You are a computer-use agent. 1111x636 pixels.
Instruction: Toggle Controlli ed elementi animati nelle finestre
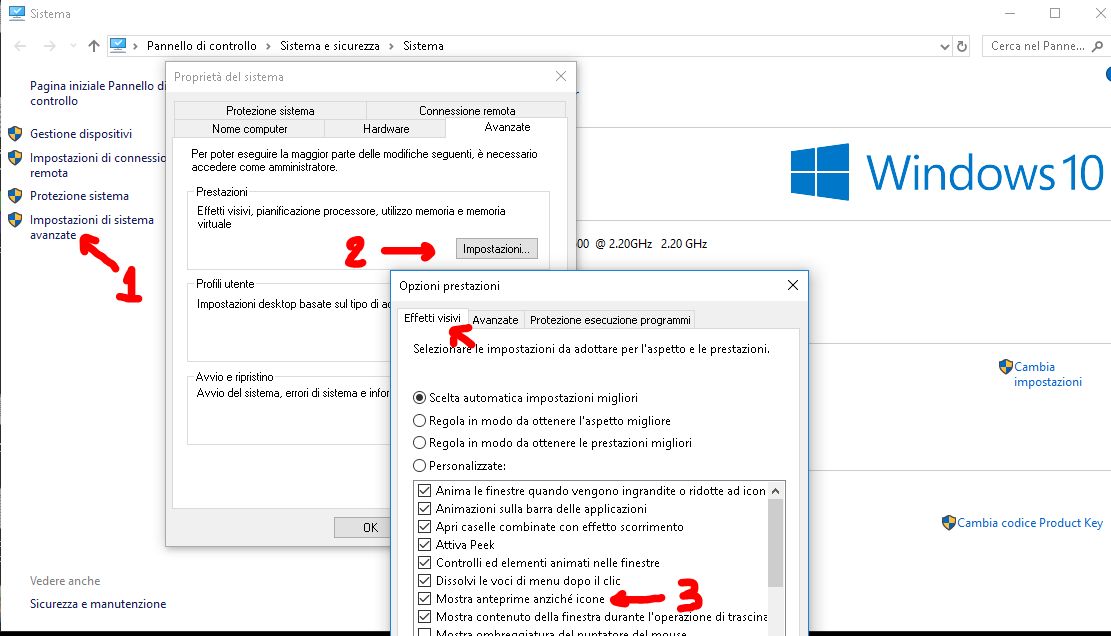pos(424,562)
